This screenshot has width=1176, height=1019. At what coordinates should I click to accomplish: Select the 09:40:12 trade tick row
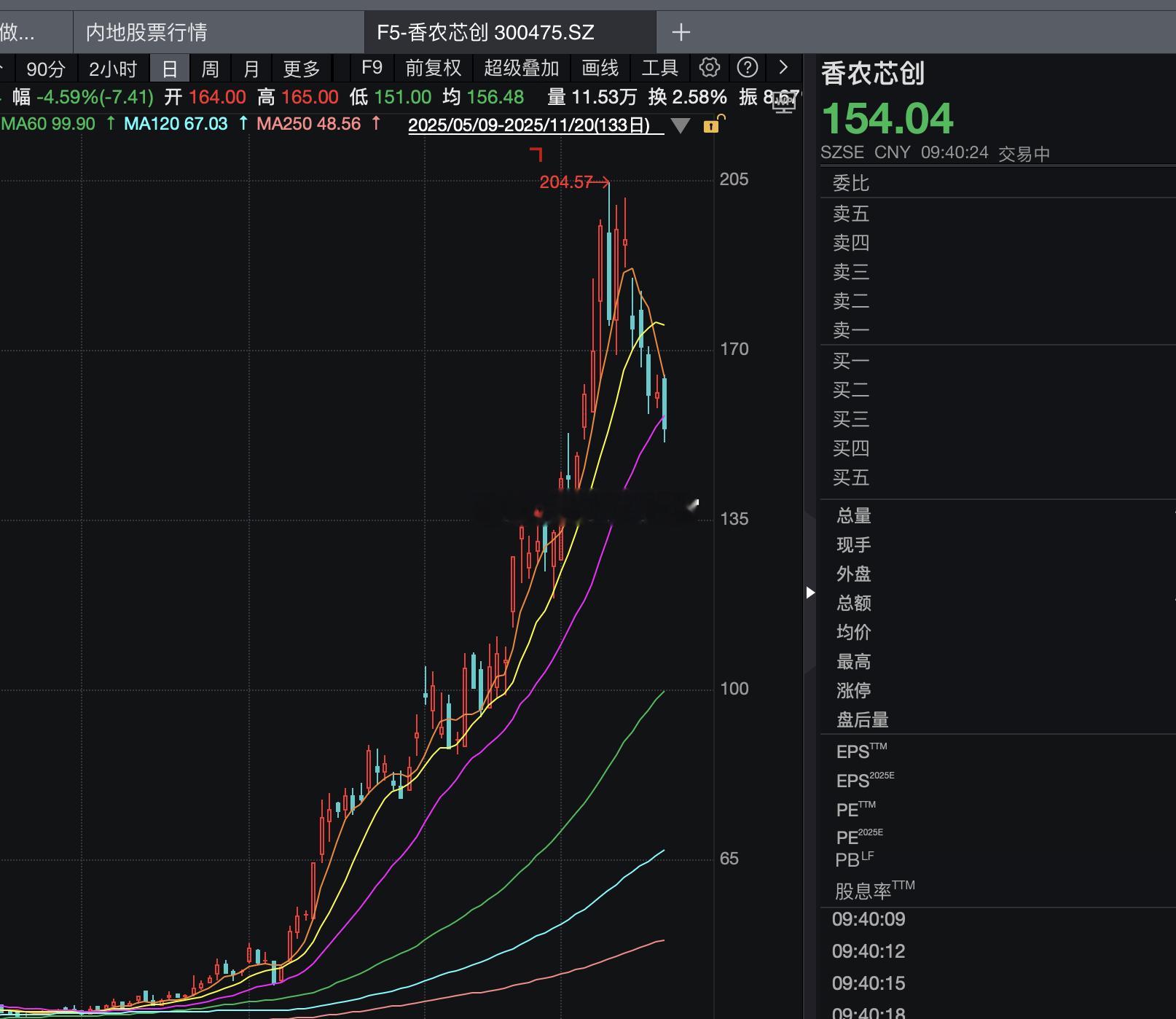(x=998, y=951)
